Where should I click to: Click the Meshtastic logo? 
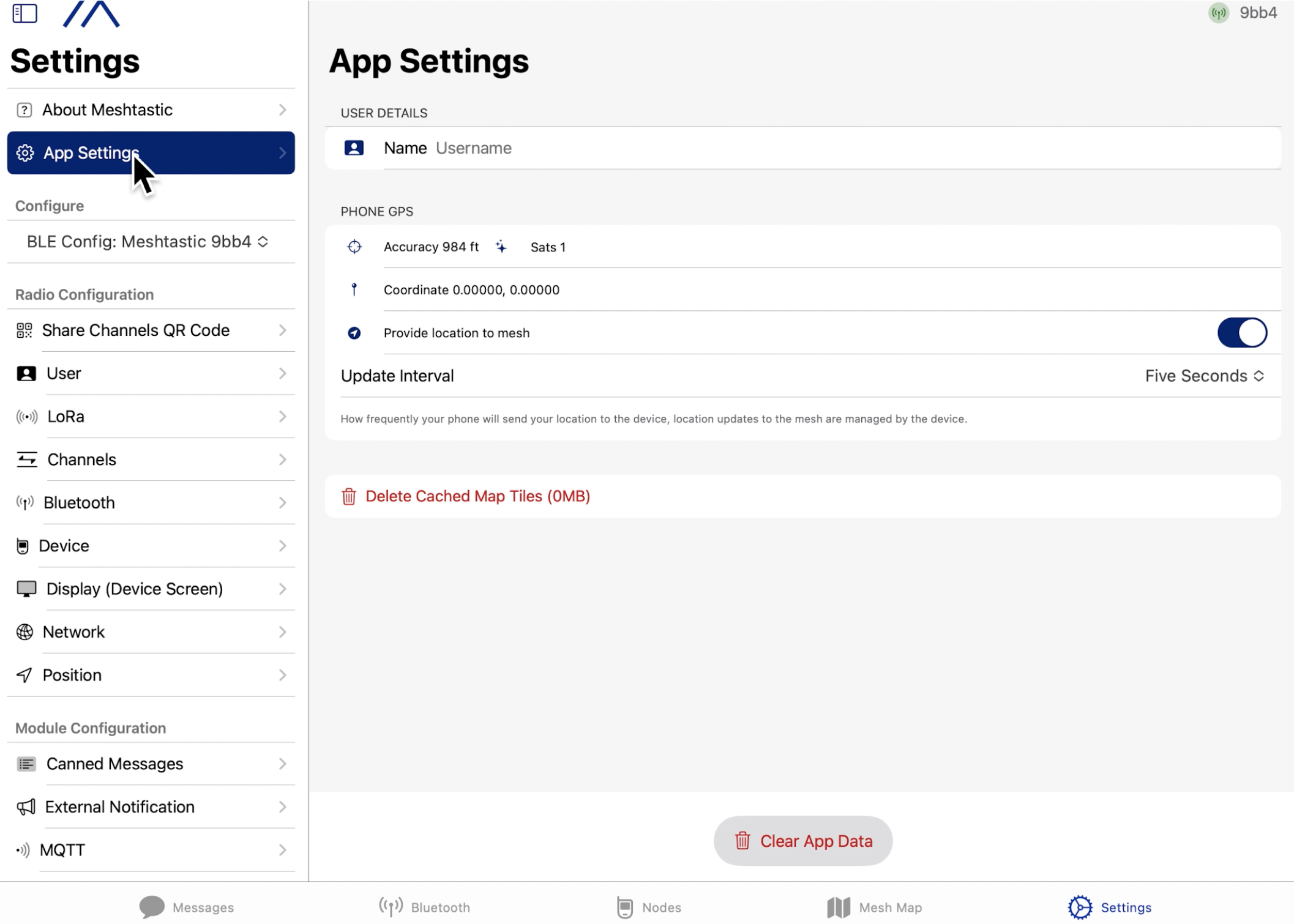click(x=91, y=13)
